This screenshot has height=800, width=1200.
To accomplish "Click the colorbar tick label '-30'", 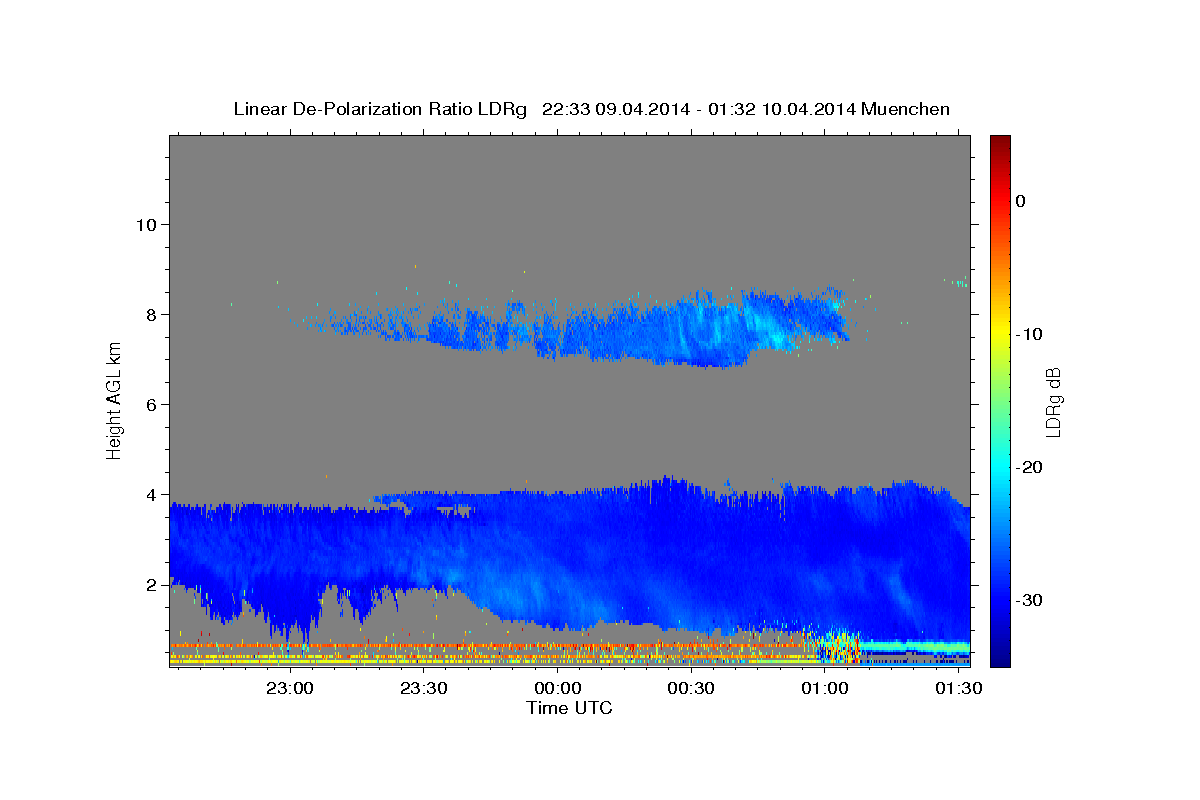I will pos(1029,600).
